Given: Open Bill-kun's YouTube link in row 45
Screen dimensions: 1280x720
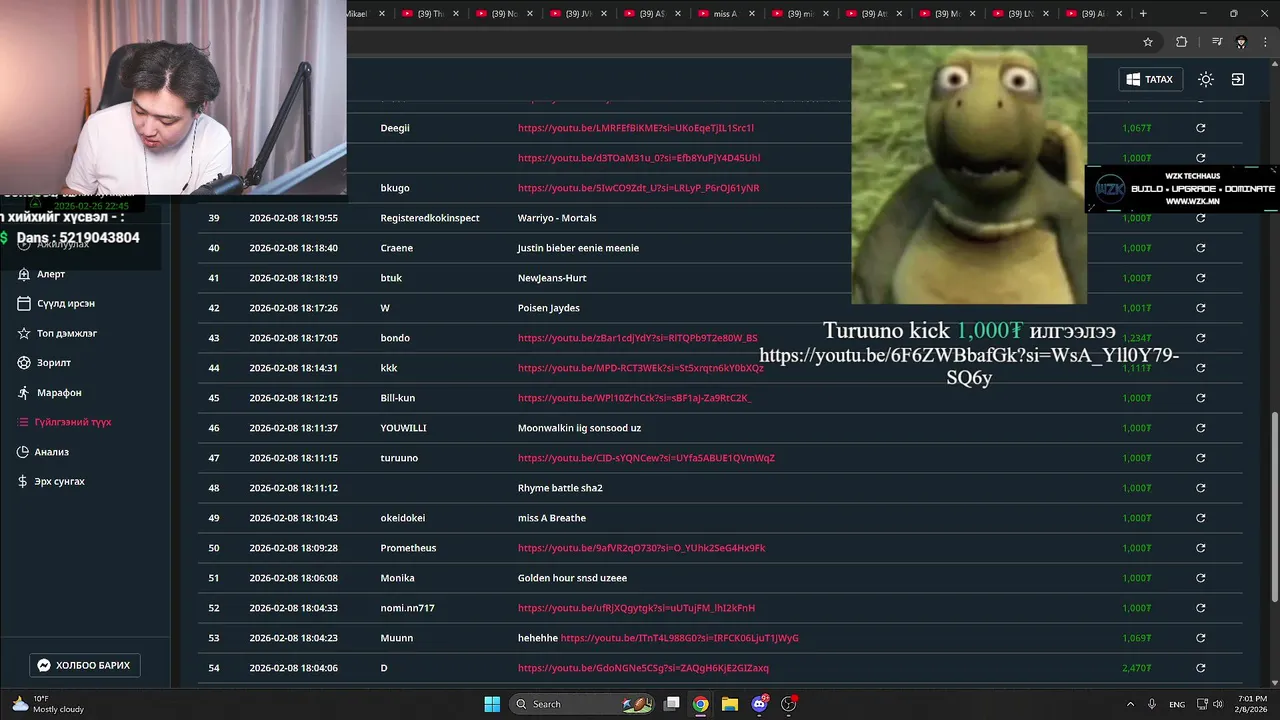Looking at the screenshot, I should [x=634, y=398].
